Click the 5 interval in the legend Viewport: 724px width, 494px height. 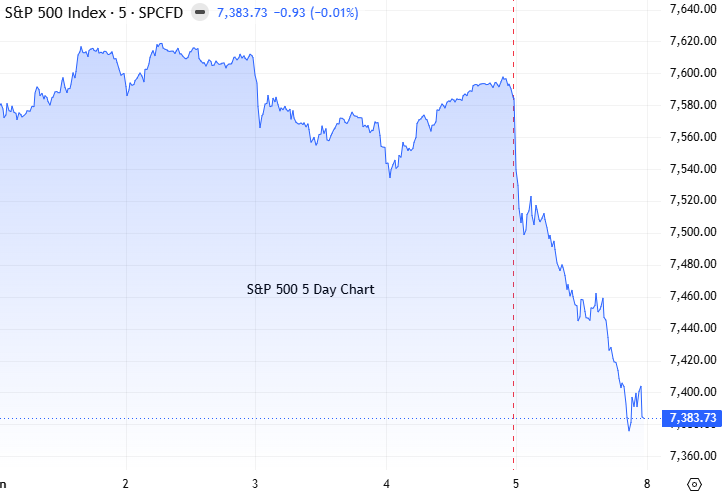click(x=122, y=12)
